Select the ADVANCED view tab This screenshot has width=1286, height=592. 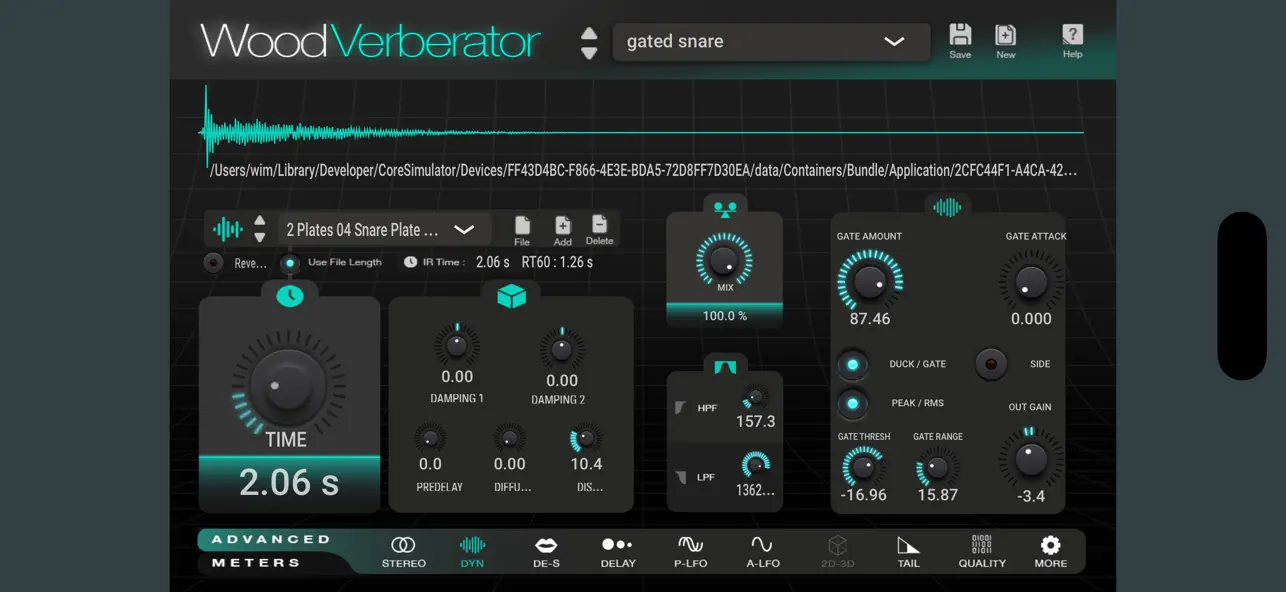(x=270, y=540)
